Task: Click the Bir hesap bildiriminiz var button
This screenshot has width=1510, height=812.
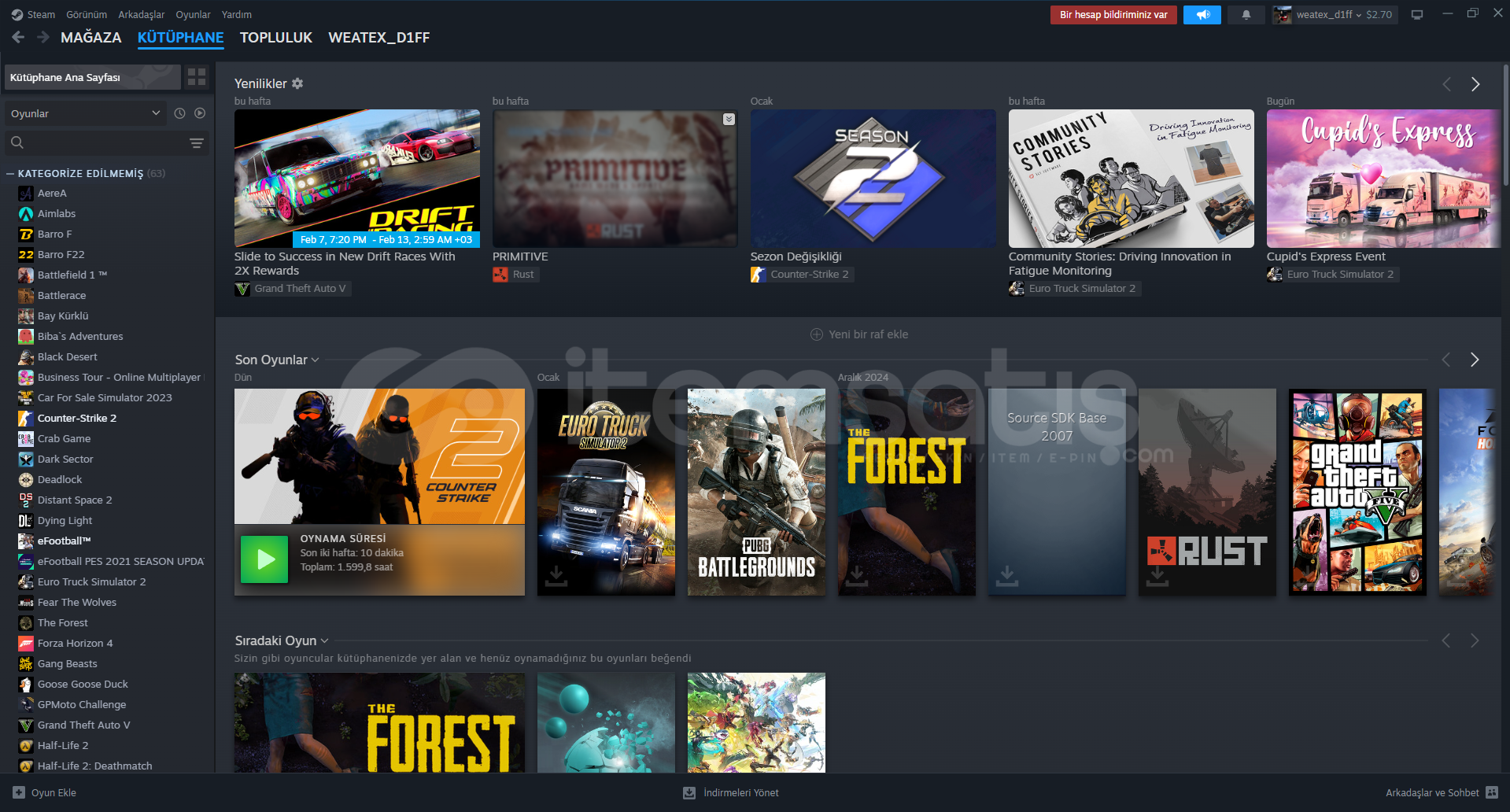Action: coord(1113,15)
